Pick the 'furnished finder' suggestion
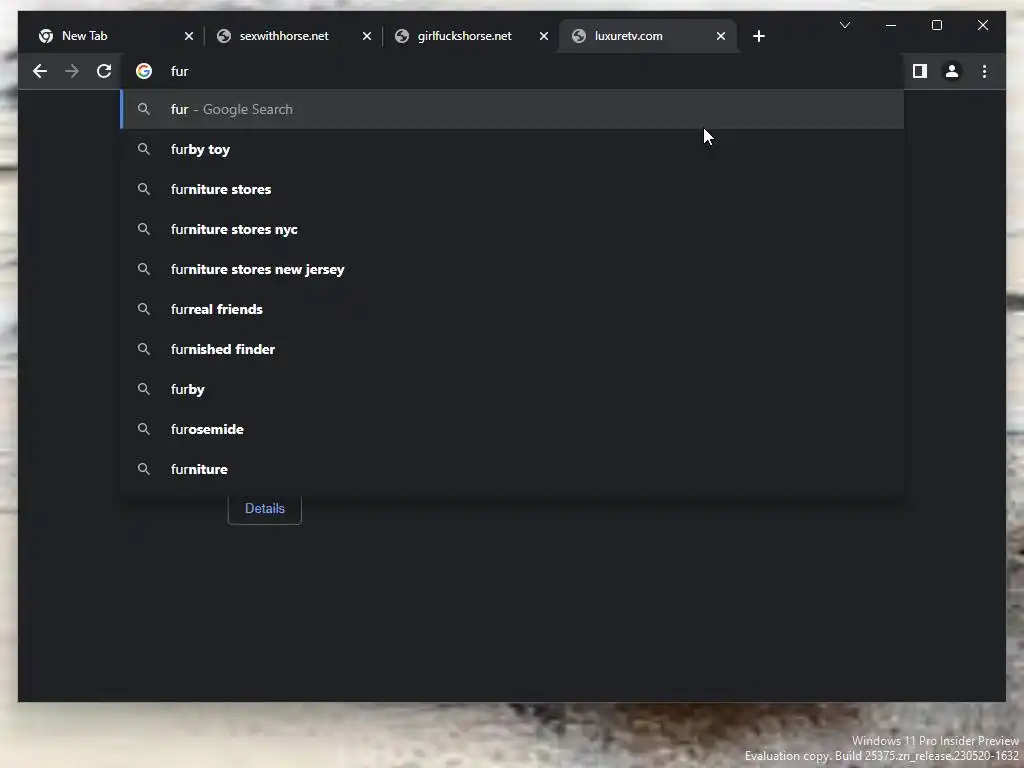The image size is (1024, 768). [x=513, y=349]
